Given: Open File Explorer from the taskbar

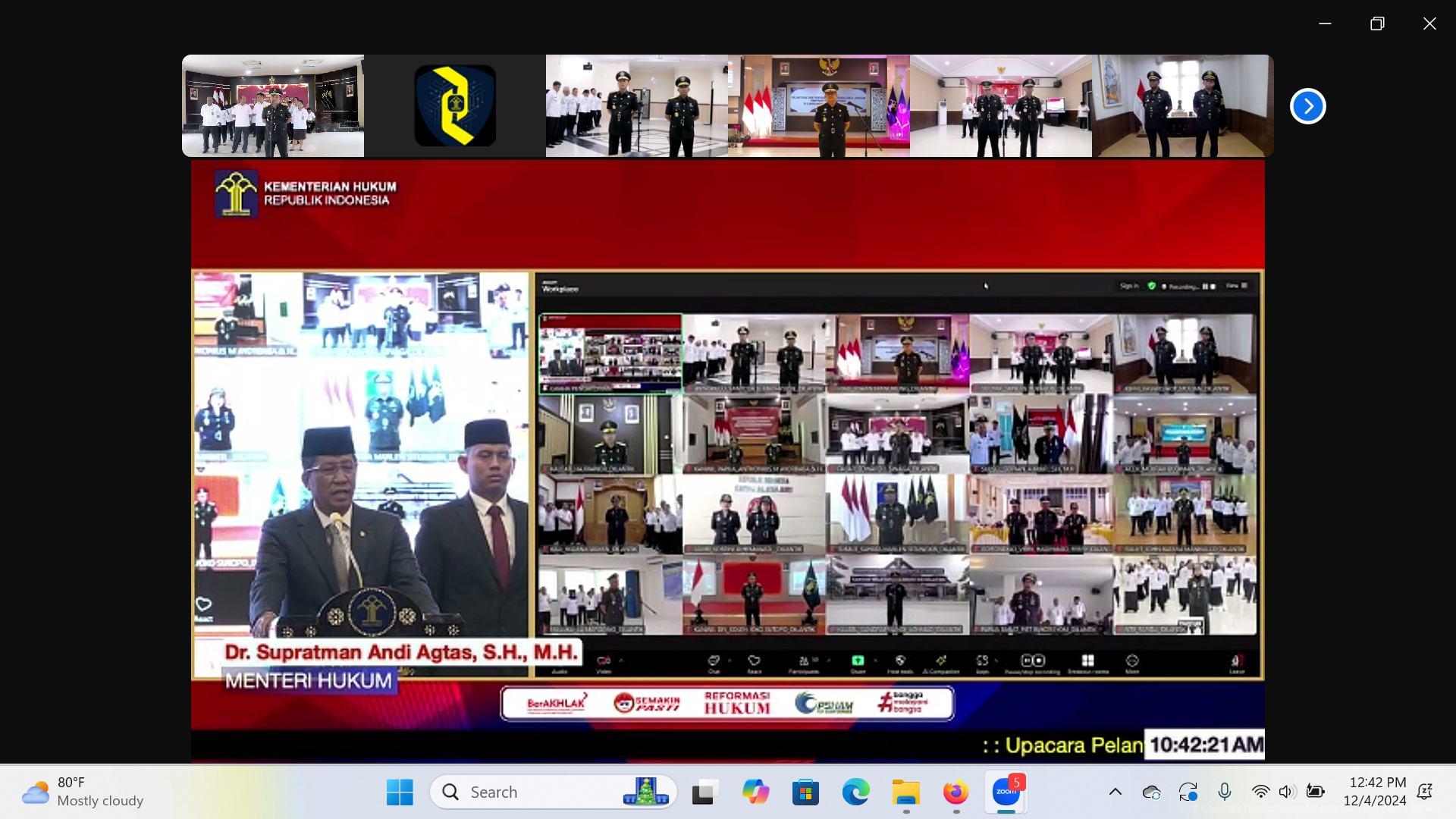Looking at the screenshot, I should click(906, 792).
